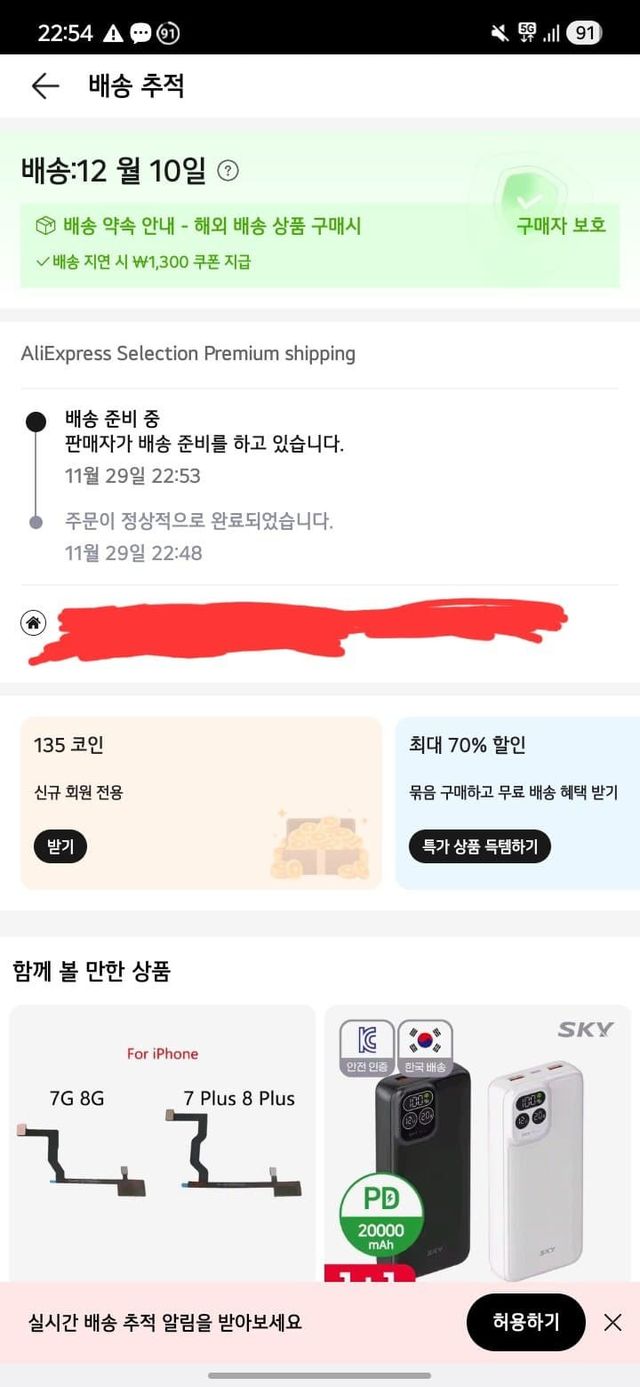Tap the delivery promise box icon
Image resolution: width=640 pixels, height=1387 pixels.
(45, 225)
